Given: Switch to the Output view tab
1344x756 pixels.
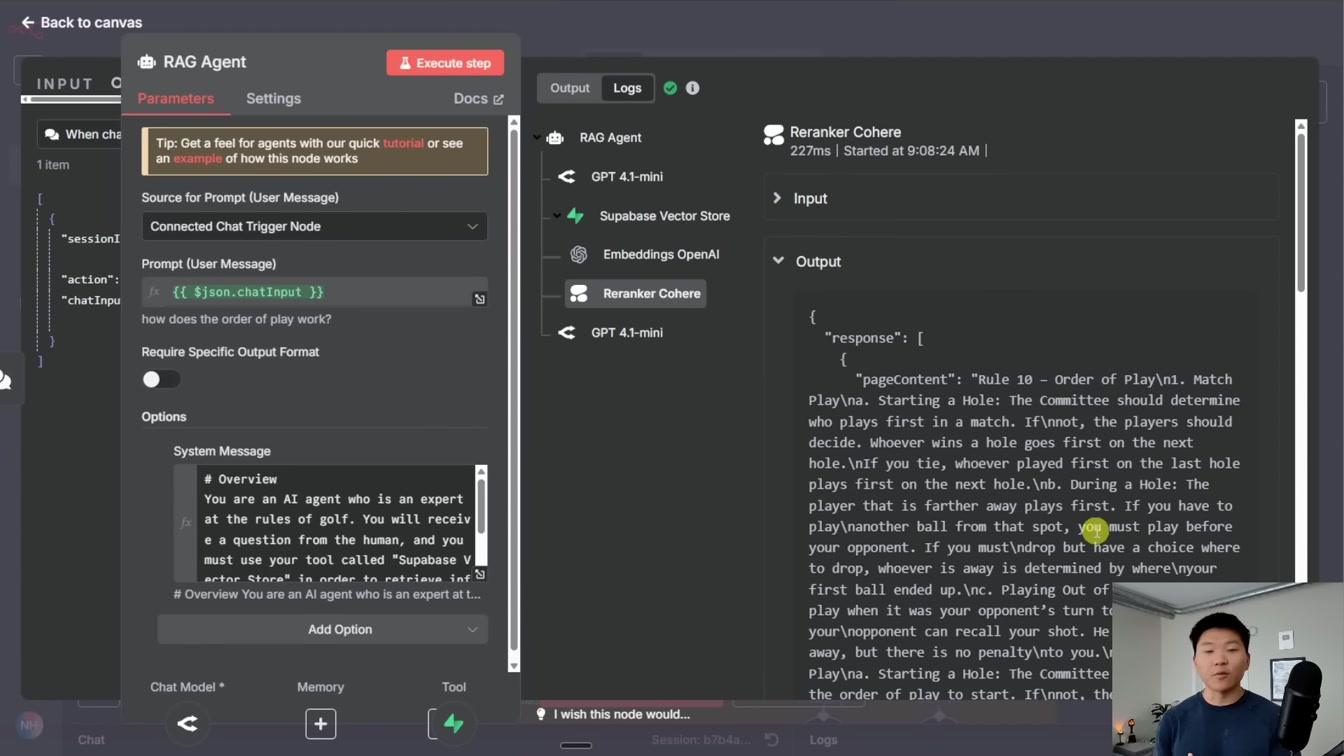Looking at the screenshot, I should coord(570,88).
